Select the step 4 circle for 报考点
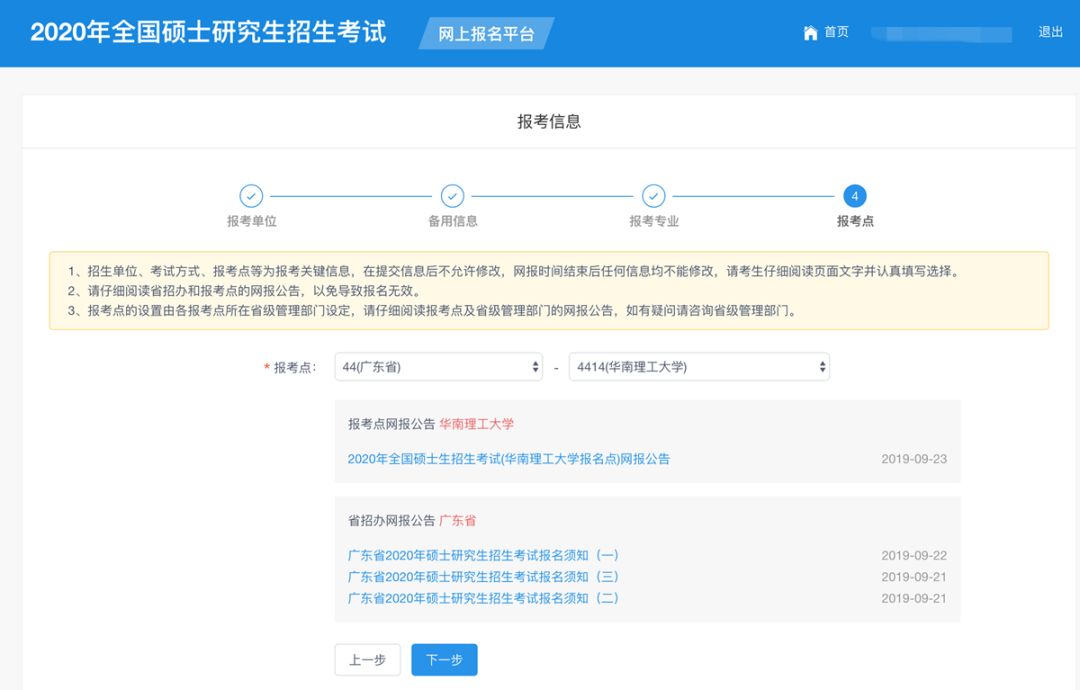The width and height of the screenshot is (1080, 690). click(x=855, y=198)
